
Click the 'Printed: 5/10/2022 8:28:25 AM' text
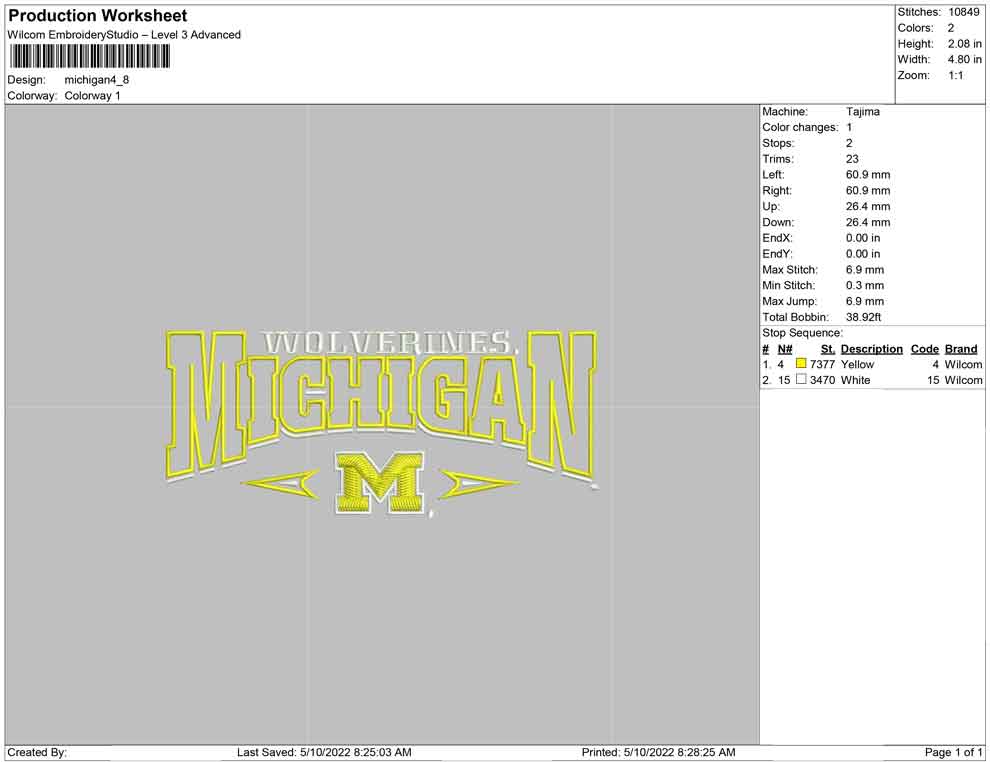point(658,752)
